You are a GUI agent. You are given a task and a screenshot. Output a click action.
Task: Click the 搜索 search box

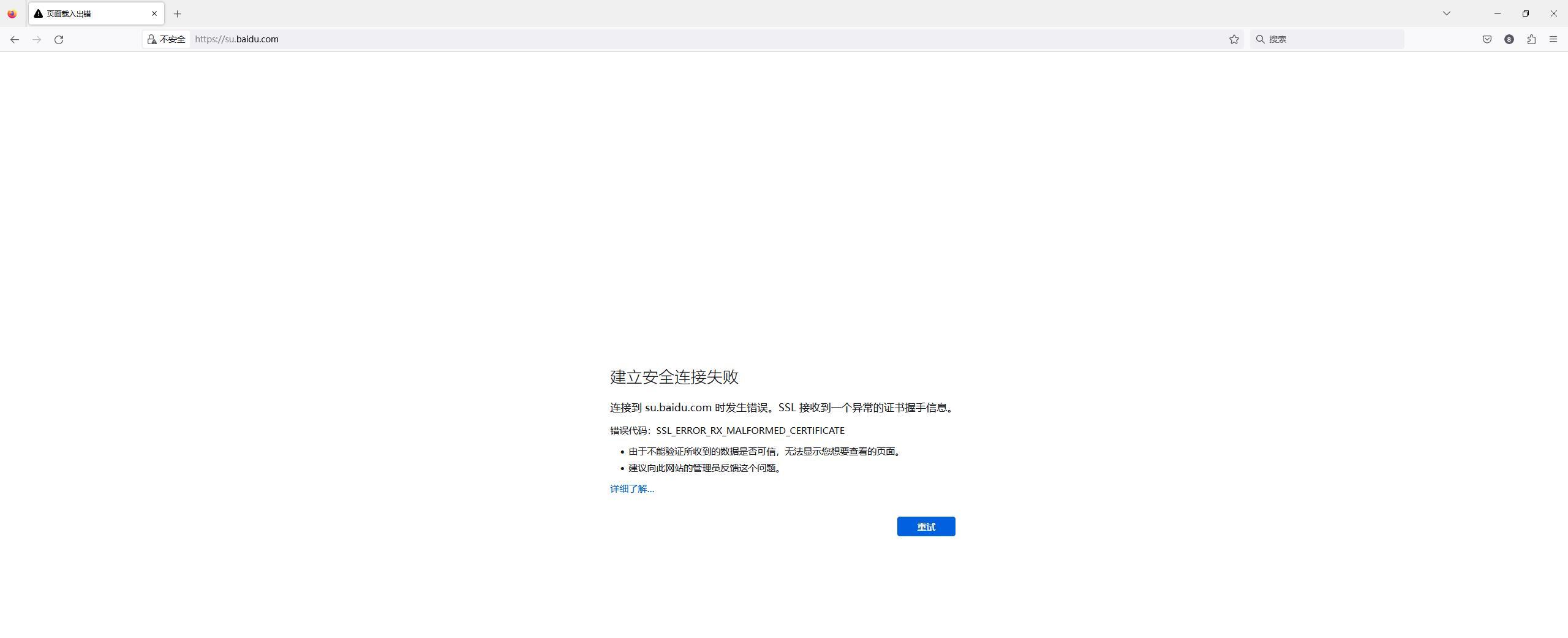pos(1327,39)
